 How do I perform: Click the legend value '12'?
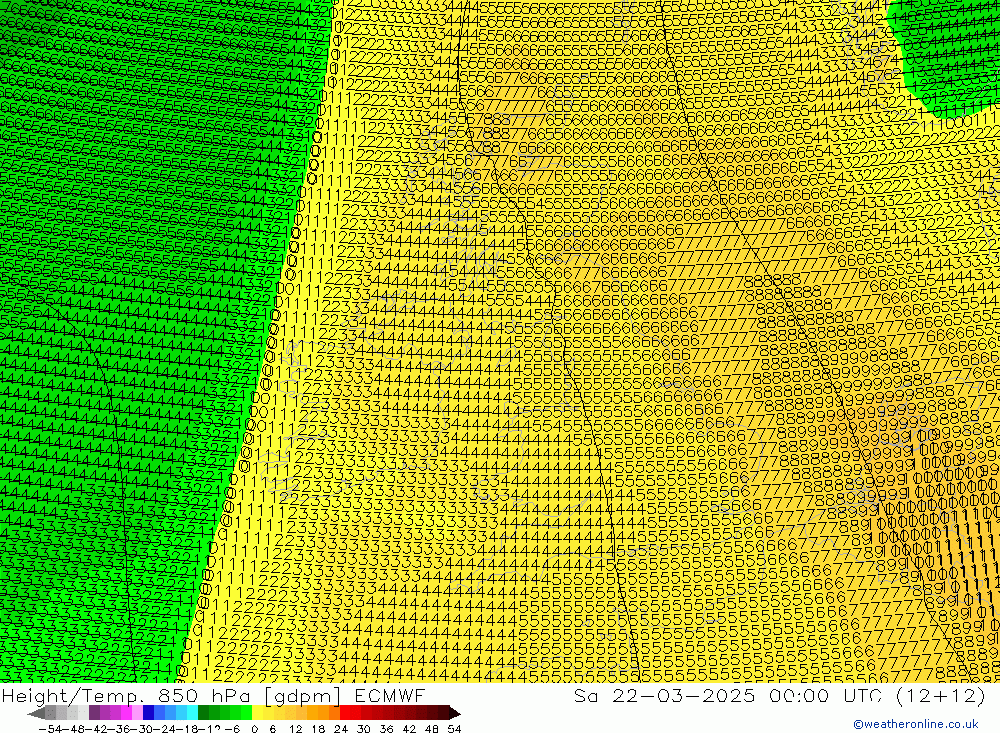click(296, 729)
